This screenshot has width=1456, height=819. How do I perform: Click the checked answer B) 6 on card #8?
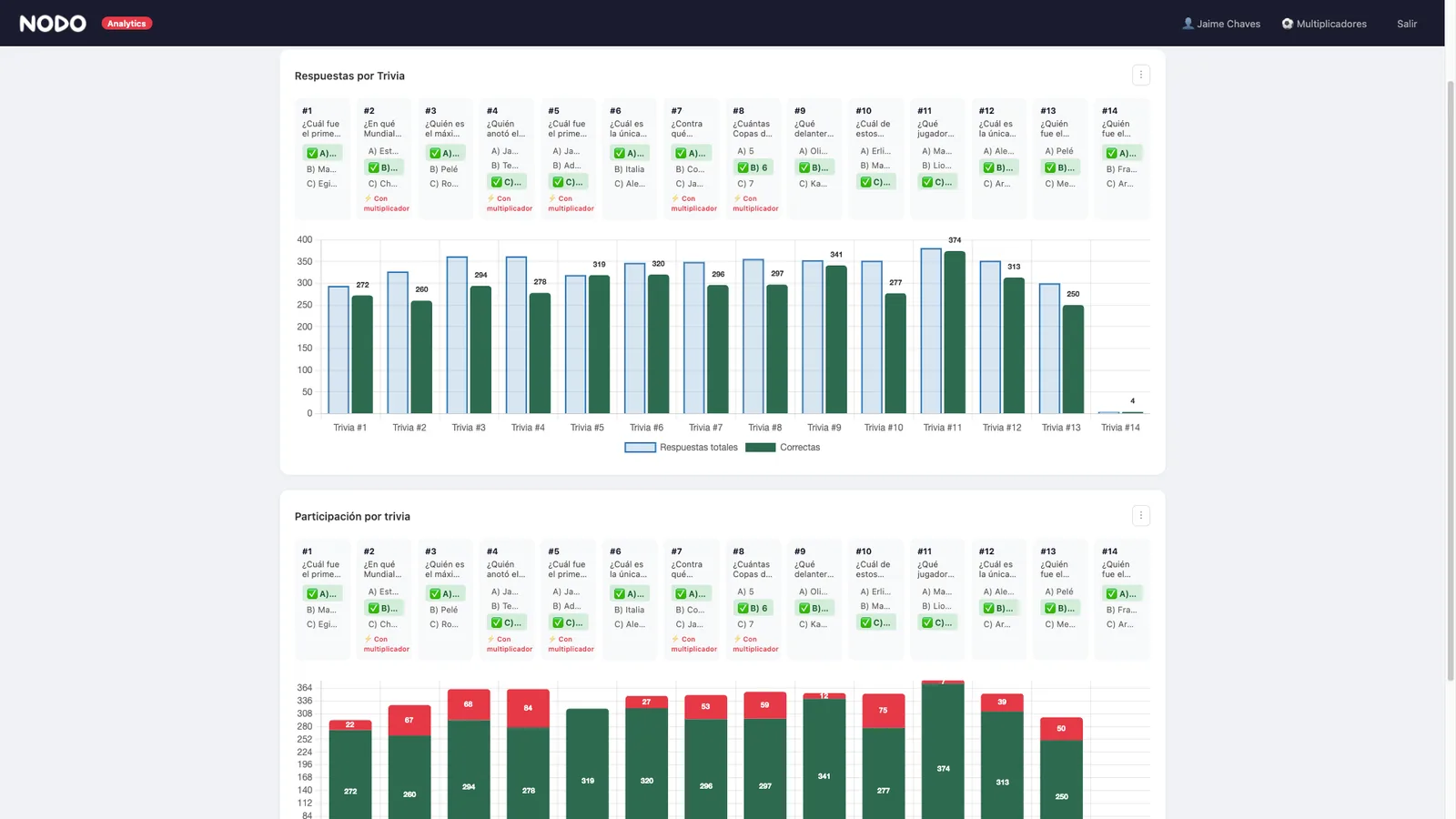click(x=753, y=167)
